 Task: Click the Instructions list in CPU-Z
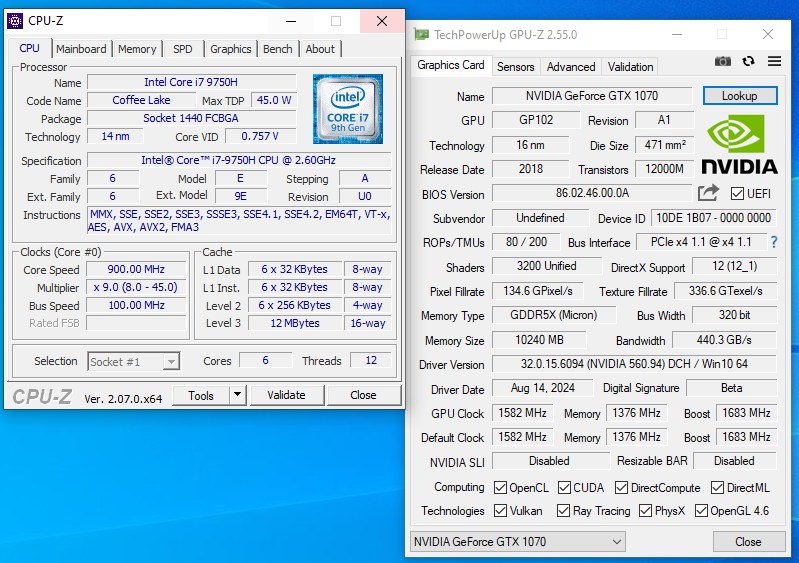[x=239, y=221]
